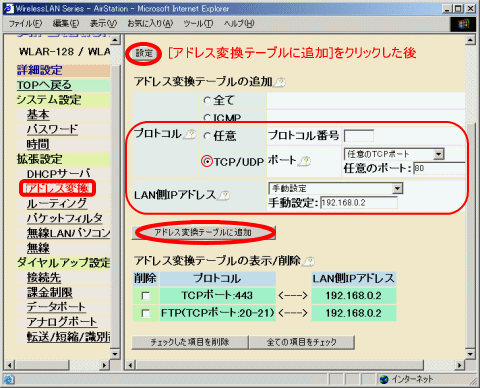Check delete box for TCPポート:443 row
480x388 pixels.
click(146, 296)
